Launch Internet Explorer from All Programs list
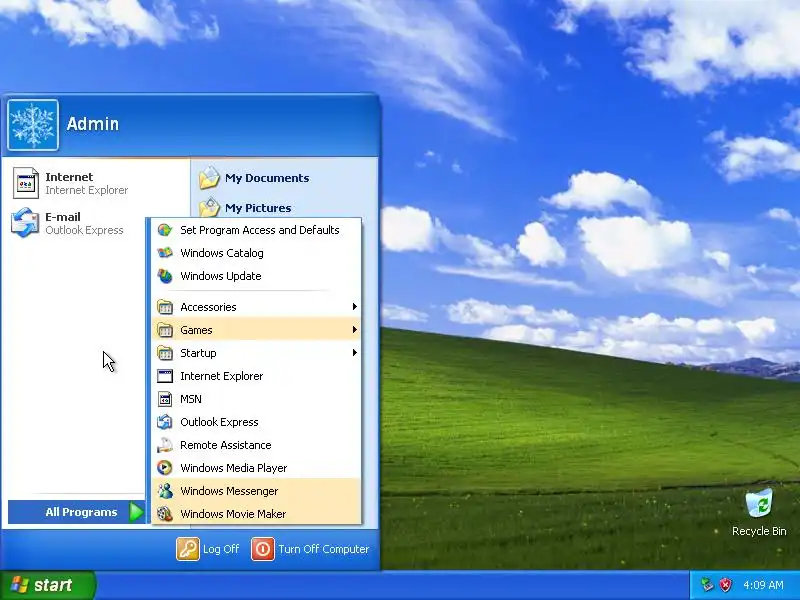Viewport: 800px width, 600px height. click(x=256, y=376)
